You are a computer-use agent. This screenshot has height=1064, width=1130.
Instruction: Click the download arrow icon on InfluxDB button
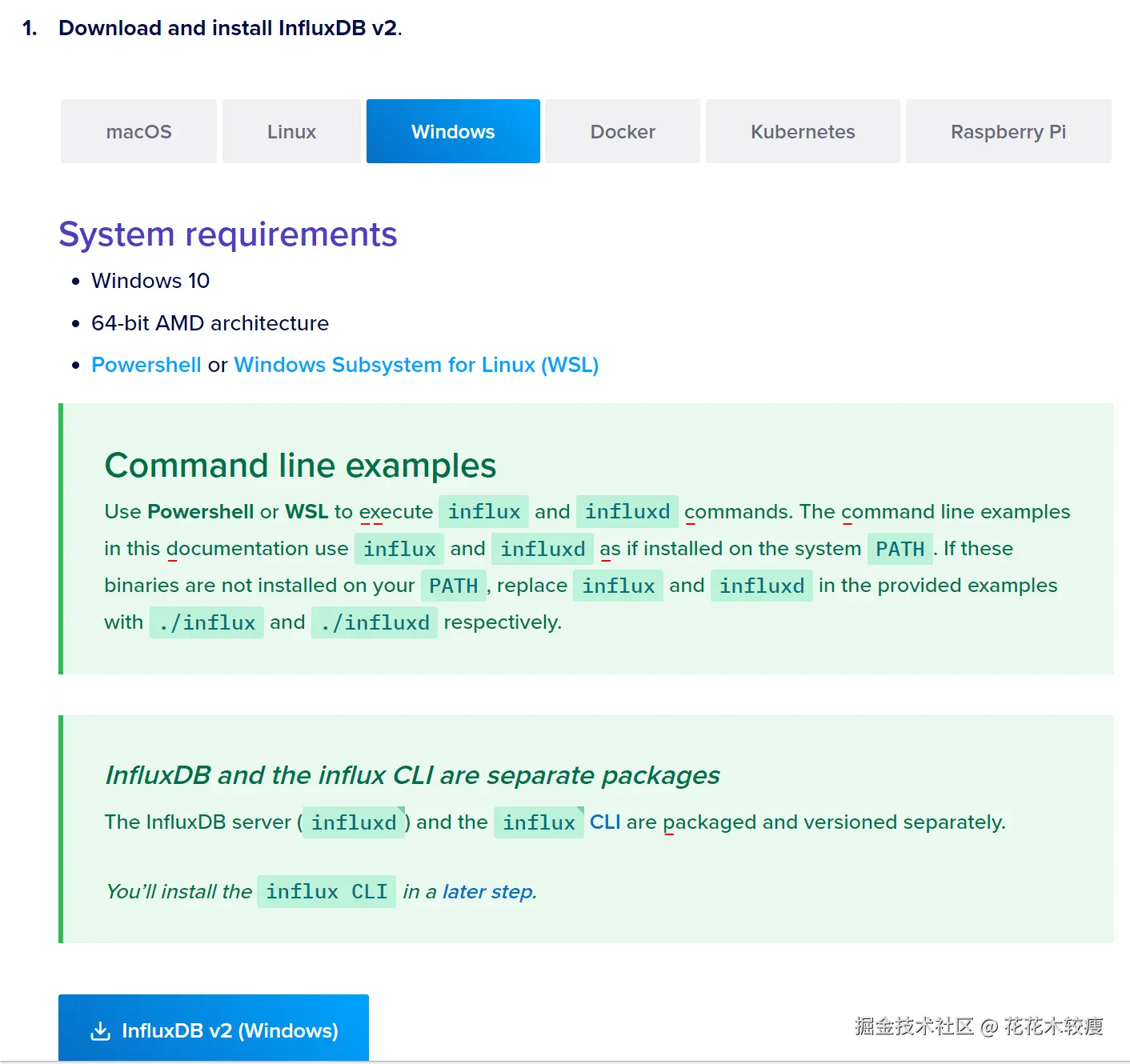click(x=100, y=1030)
